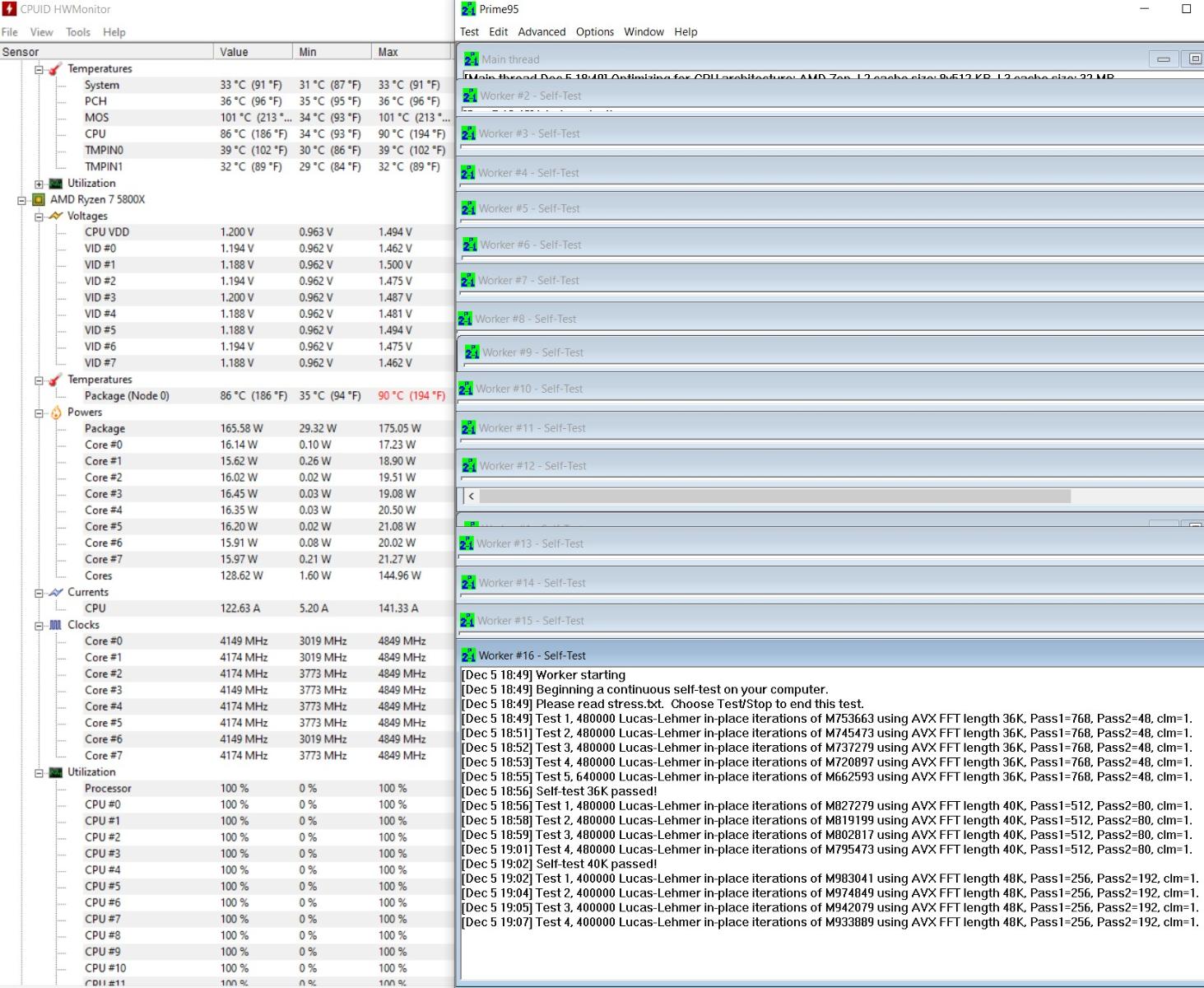Minimize the Main thread child window
This screenshot has width=1204, height=988.
click(x=1163, y=59)
